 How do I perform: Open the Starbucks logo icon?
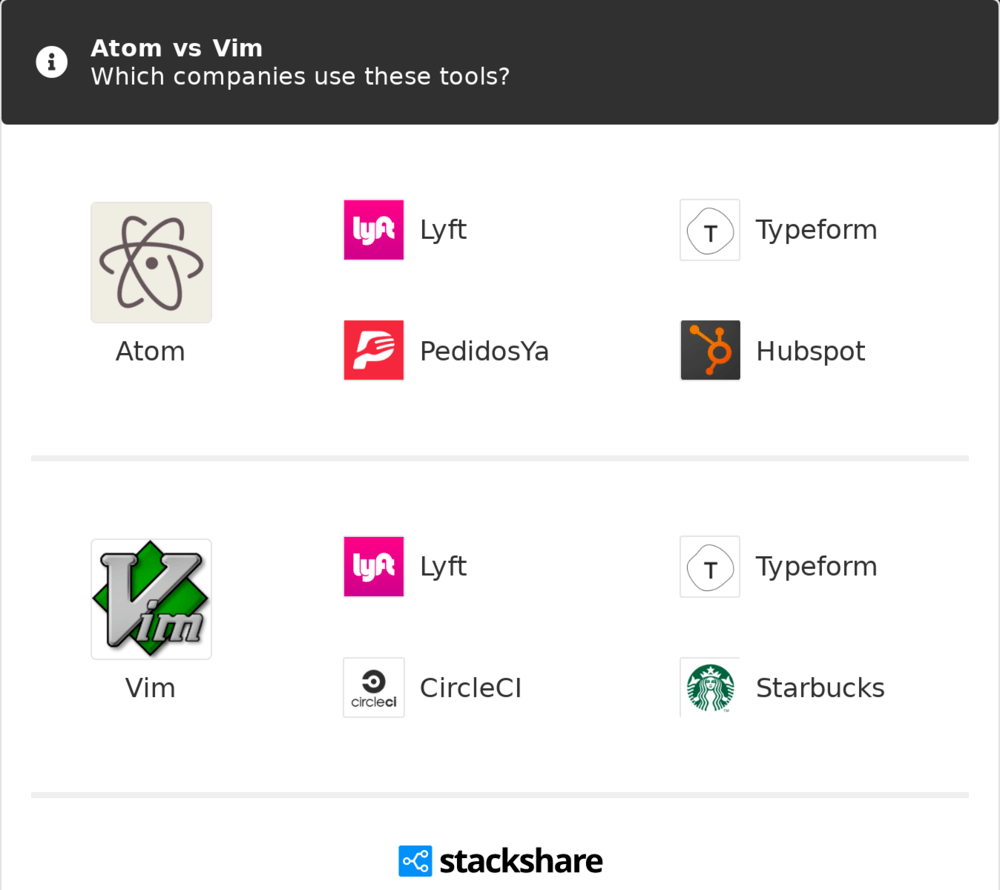(710, 687)
